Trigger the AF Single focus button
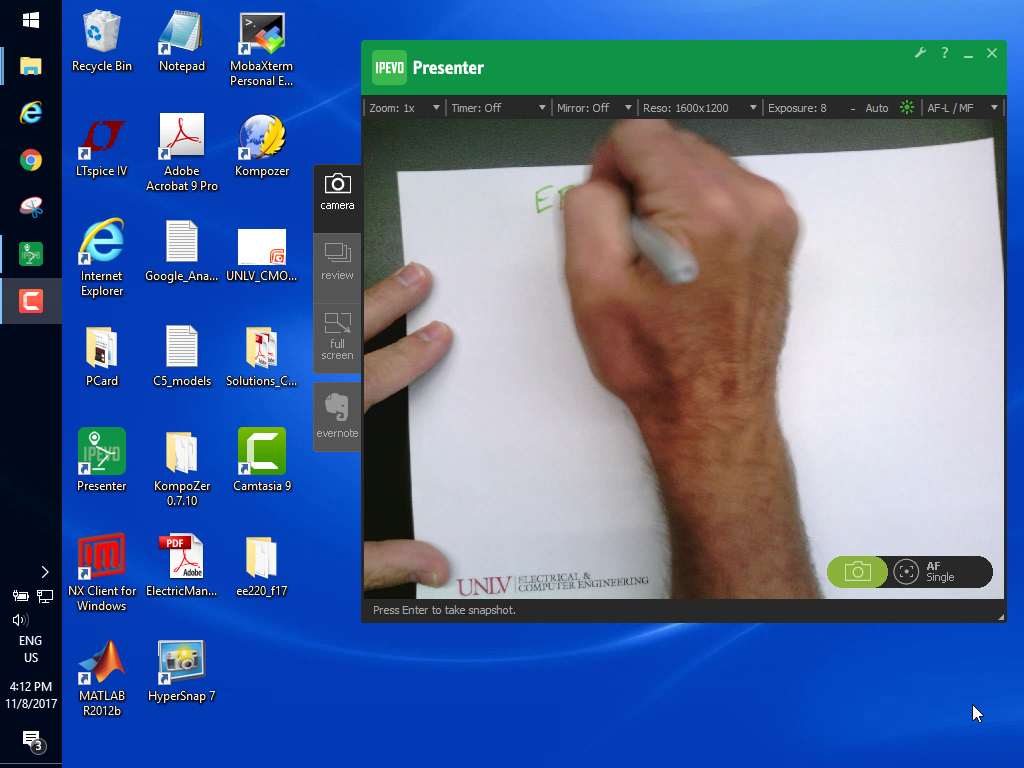 (940, 572)
